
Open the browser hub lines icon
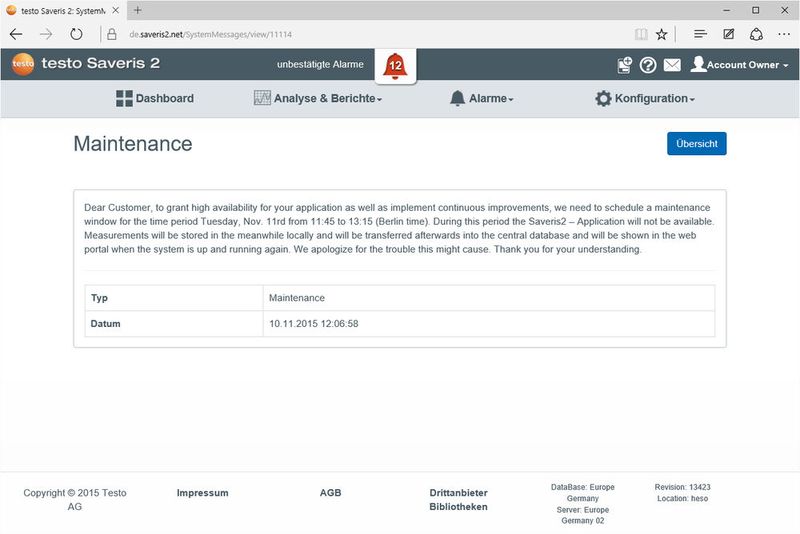[700, 34]
